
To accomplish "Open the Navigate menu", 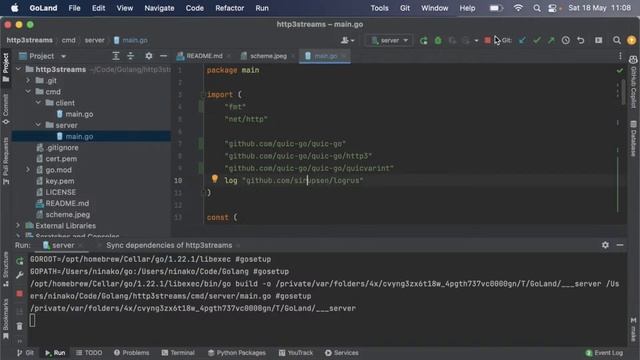I will pos(159,8).
